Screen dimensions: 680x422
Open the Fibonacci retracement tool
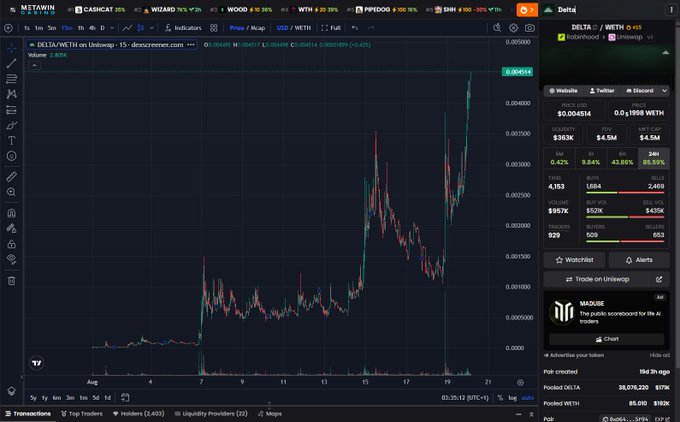coord(12,79)
